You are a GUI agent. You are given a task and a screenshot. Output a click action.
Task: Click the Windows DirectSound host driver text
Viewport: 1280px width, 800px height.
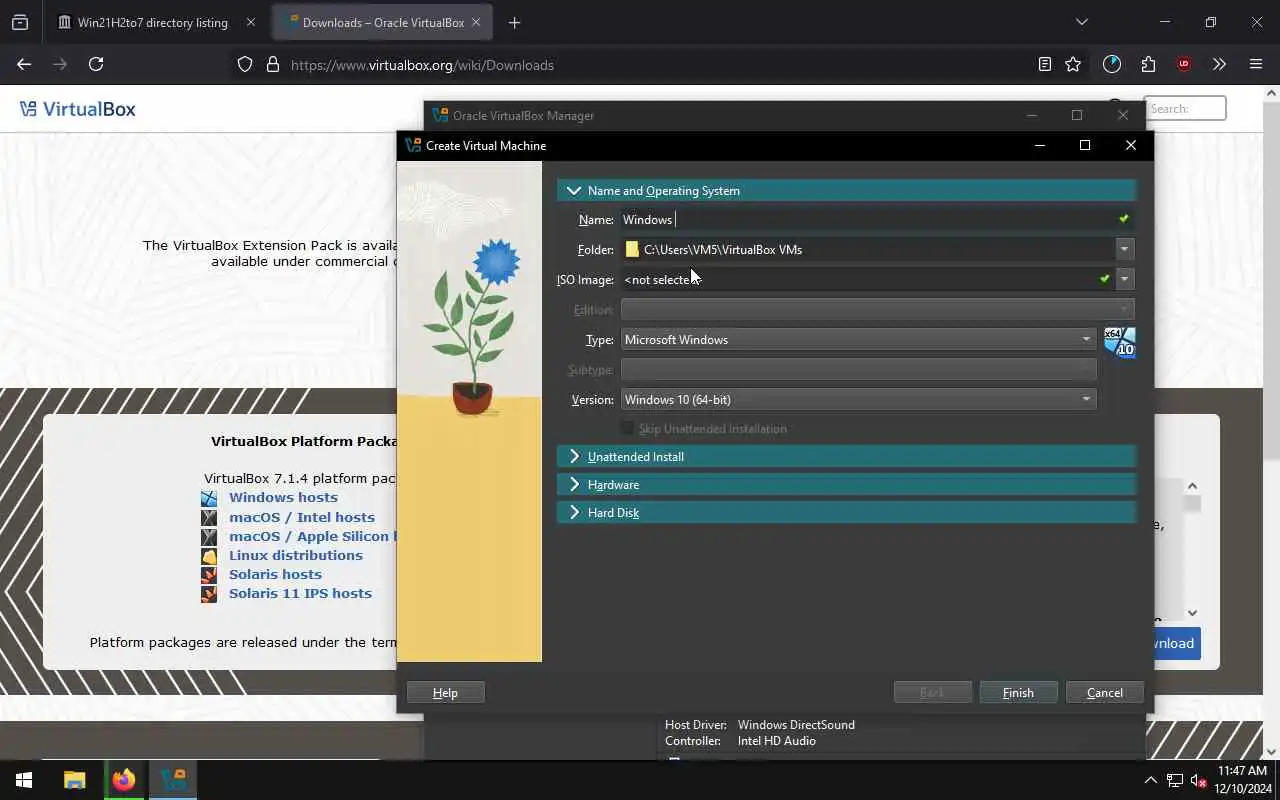click(x=796, y=725)
